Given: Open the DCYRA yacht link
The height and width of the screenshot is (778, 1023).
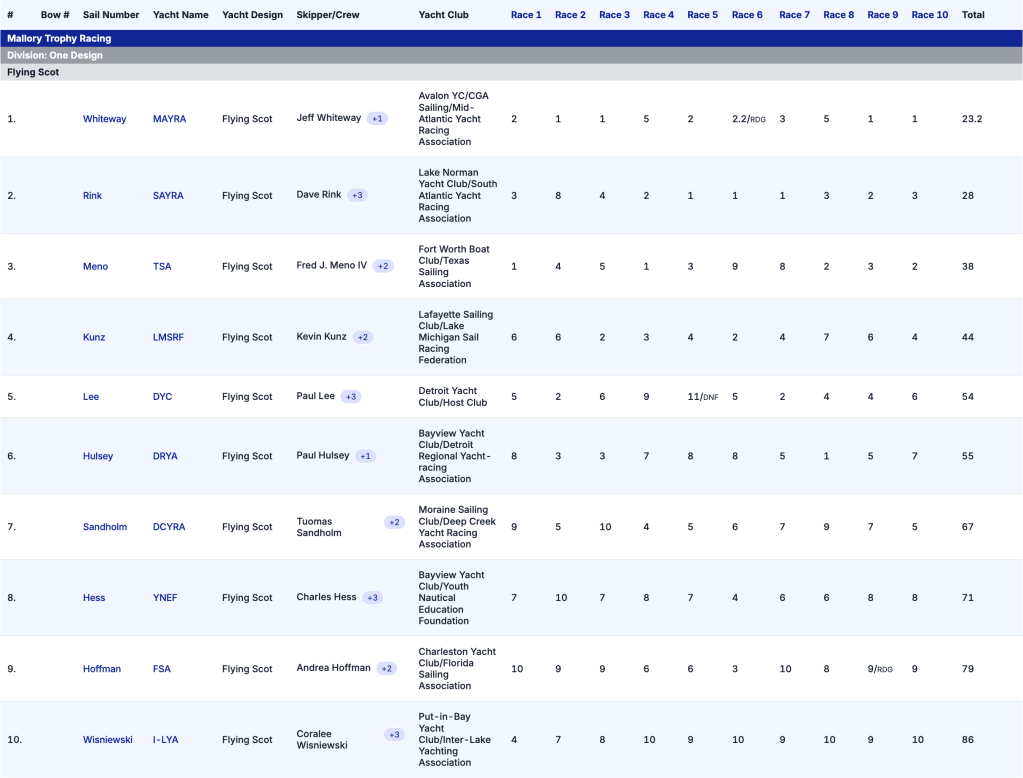Looking at the screenshot, I should pyautogui.click(x=169, y=527).
